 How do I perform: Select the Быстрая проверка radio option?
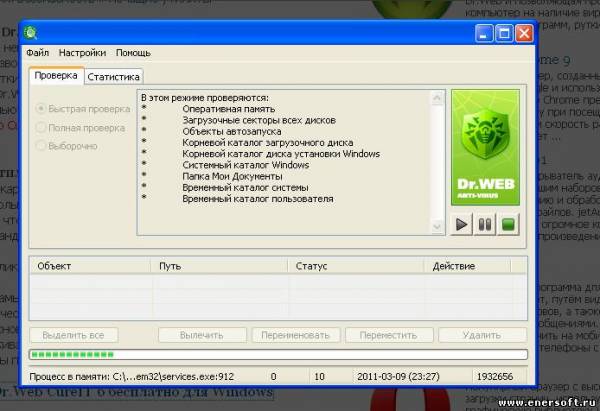[x=83, y=109]
